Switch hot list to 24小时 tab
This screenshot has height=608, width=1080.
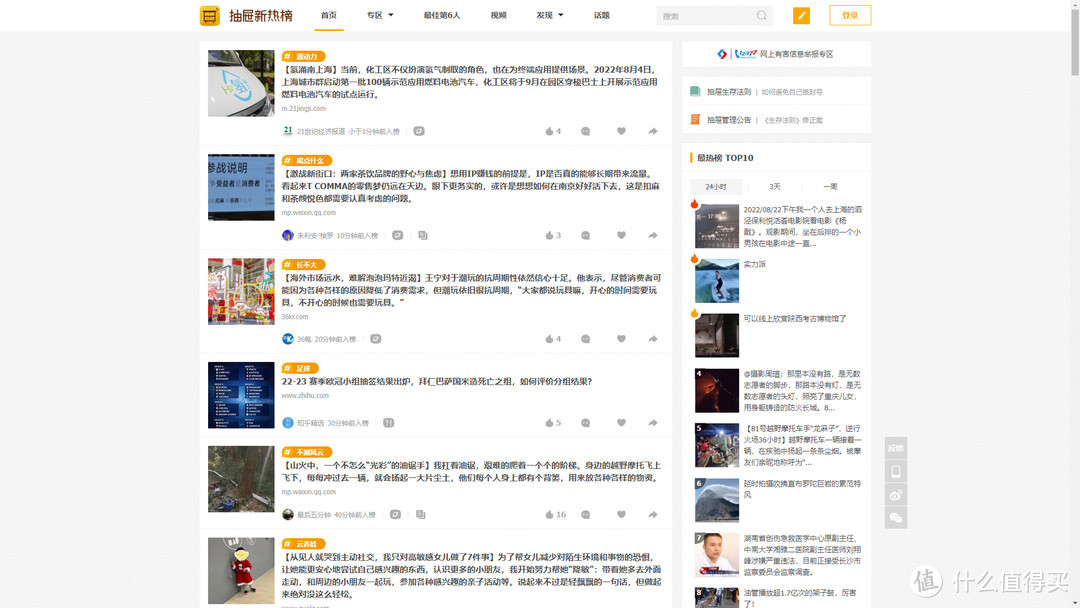point(716,187)
